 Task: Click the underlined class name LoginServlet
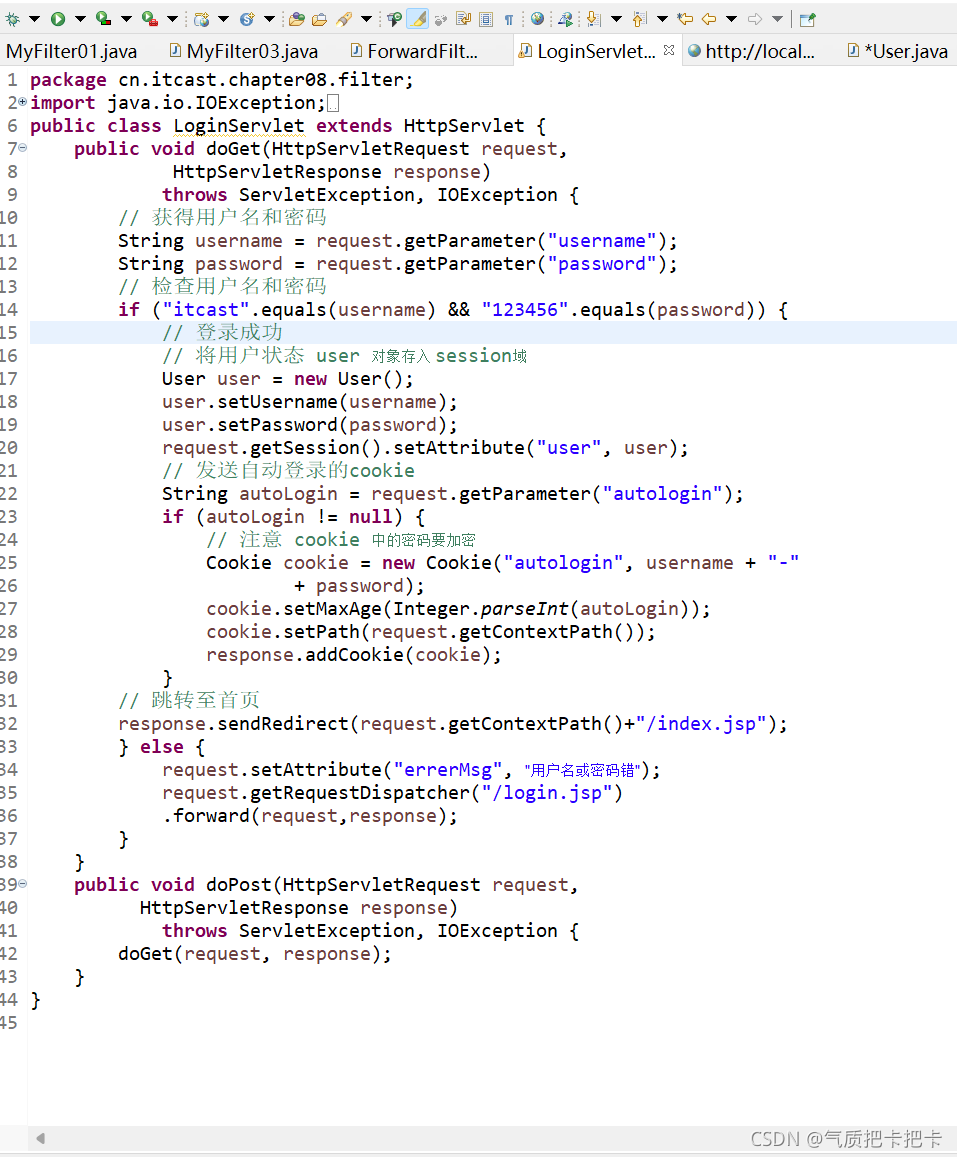click(x=238, y=126)
